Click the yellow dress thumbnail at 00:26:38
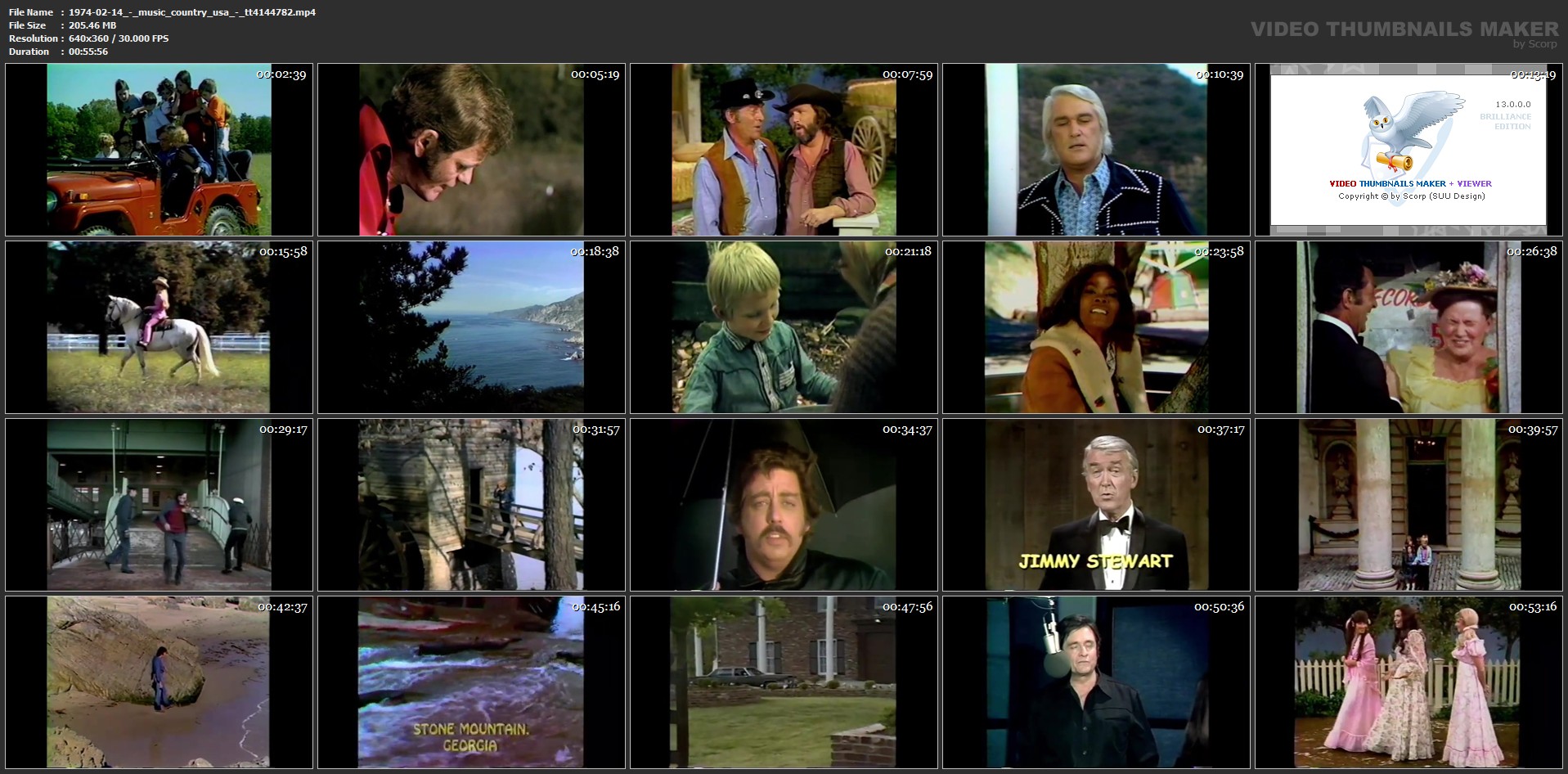The height and width of the screenshot is (774, 1568). (1409, 327)
